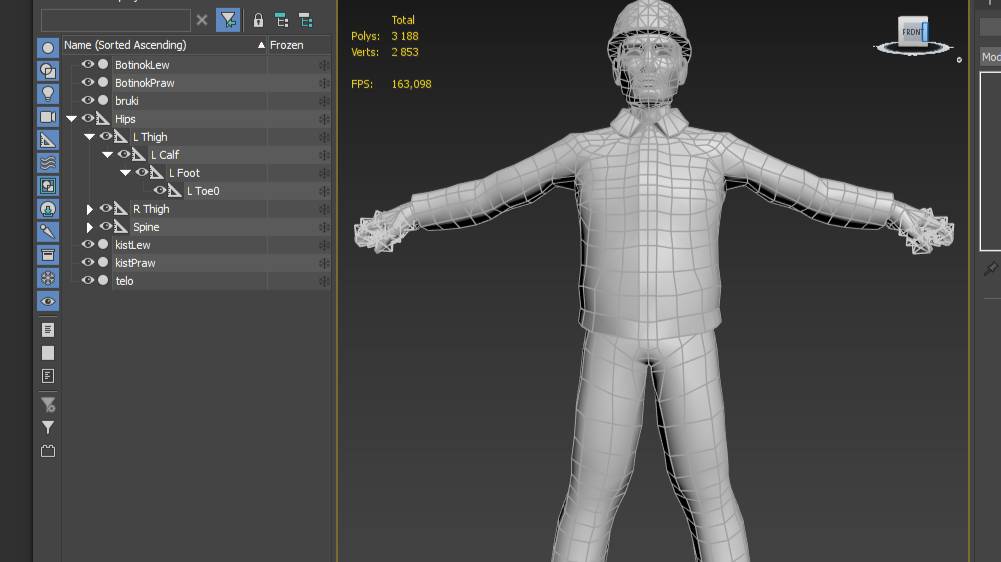Toggle the Display Space Warps wave icon

pyautogui.click(x=47, y=163)
